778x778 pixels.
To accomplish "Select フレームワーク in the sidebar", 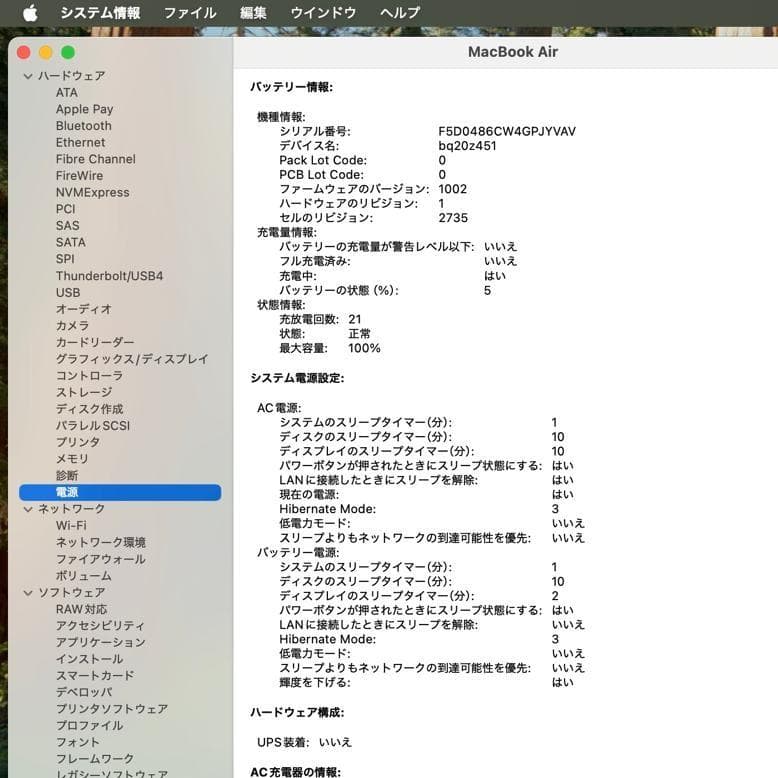I will (95, 758).
